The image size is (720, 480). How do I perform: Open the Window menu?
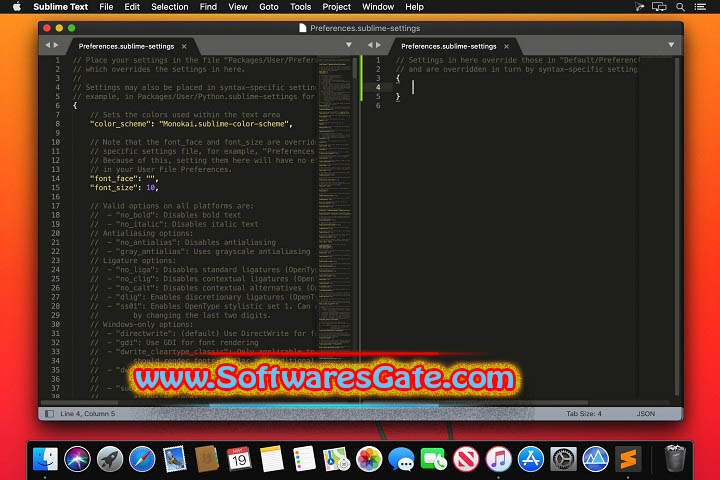[378, 7]
